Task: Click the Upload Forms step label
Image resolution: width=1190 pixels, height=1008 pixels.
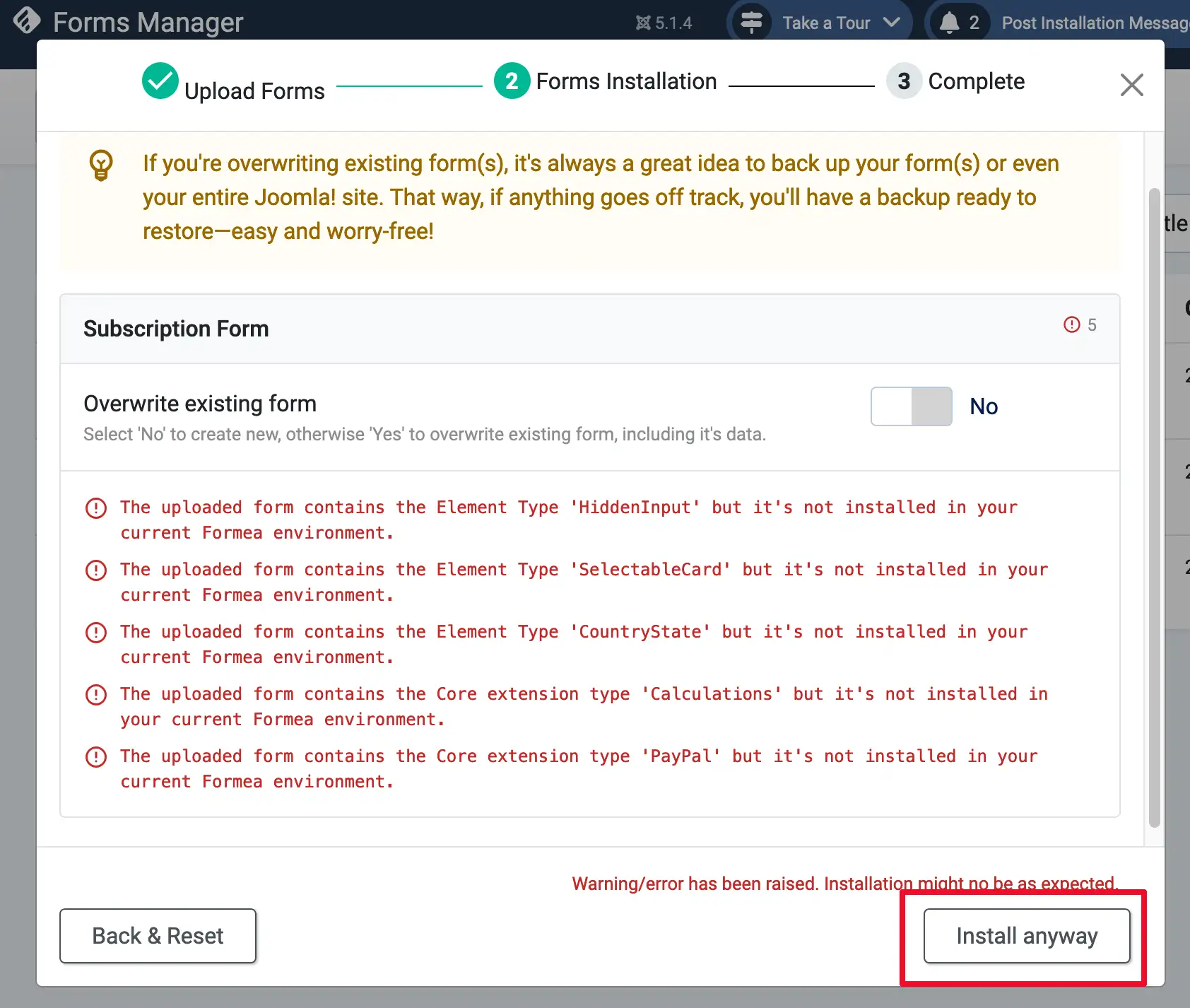Action: pyautogui.click(x=254, y=91)
